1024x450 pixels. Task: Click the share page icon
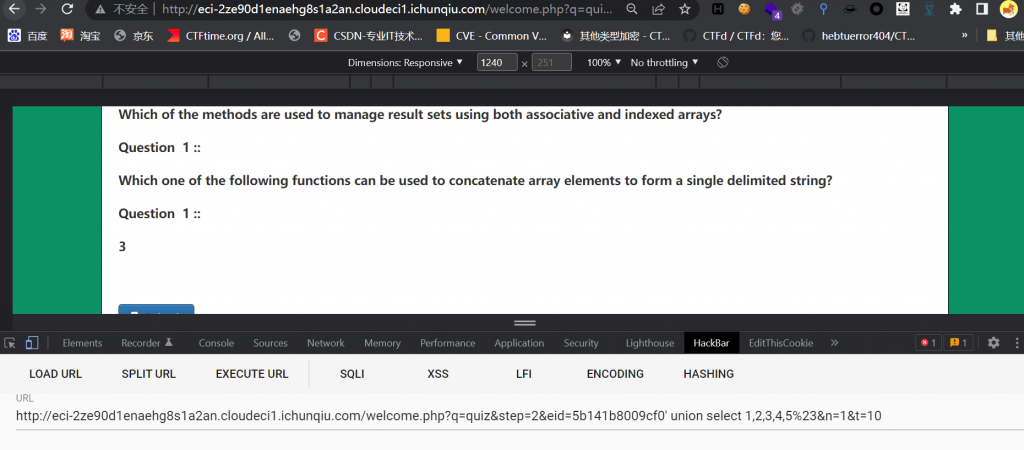[659, 9]
